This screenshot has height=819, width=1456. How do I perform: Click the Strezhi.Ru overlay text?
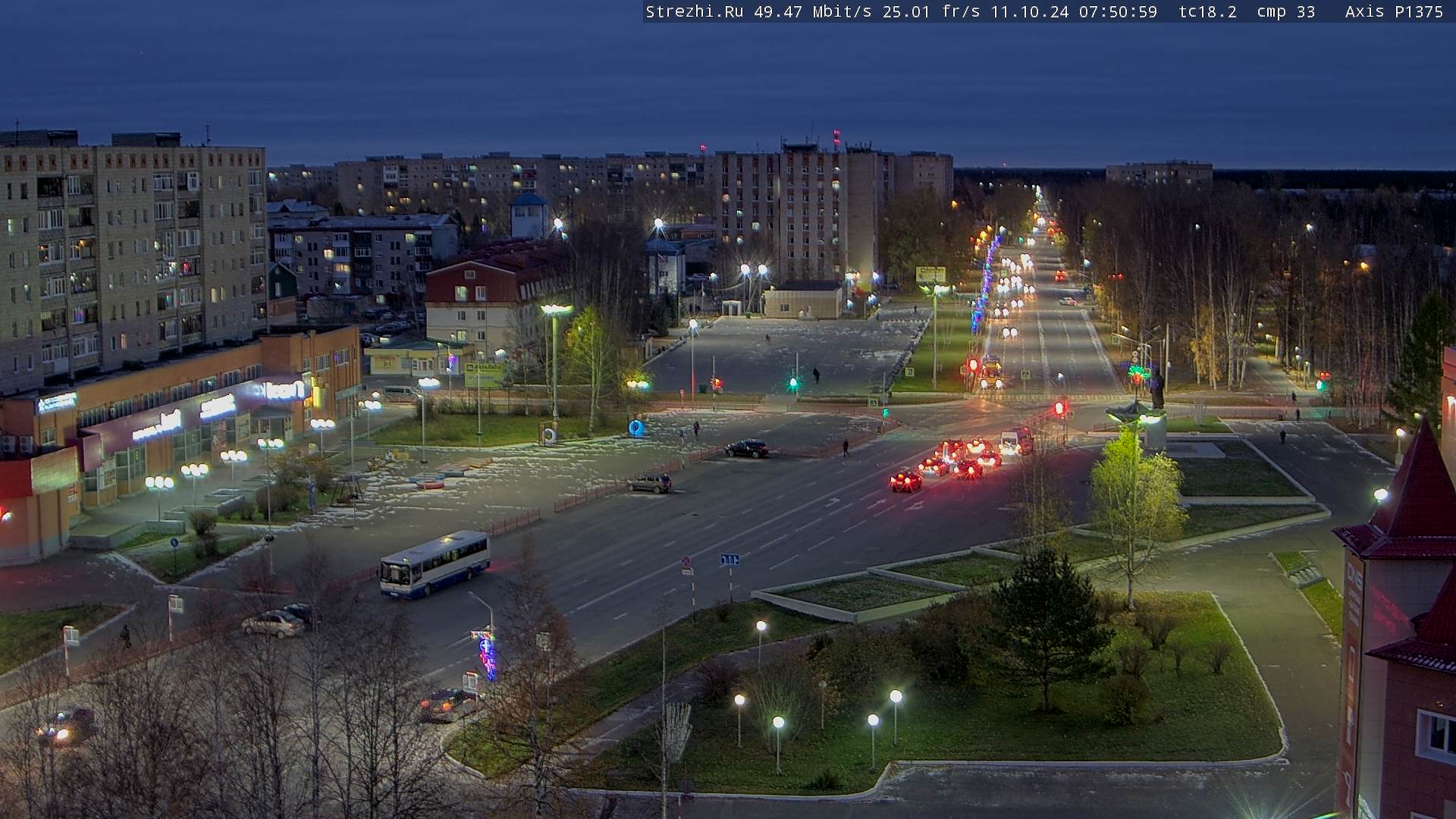pos(694,12)
